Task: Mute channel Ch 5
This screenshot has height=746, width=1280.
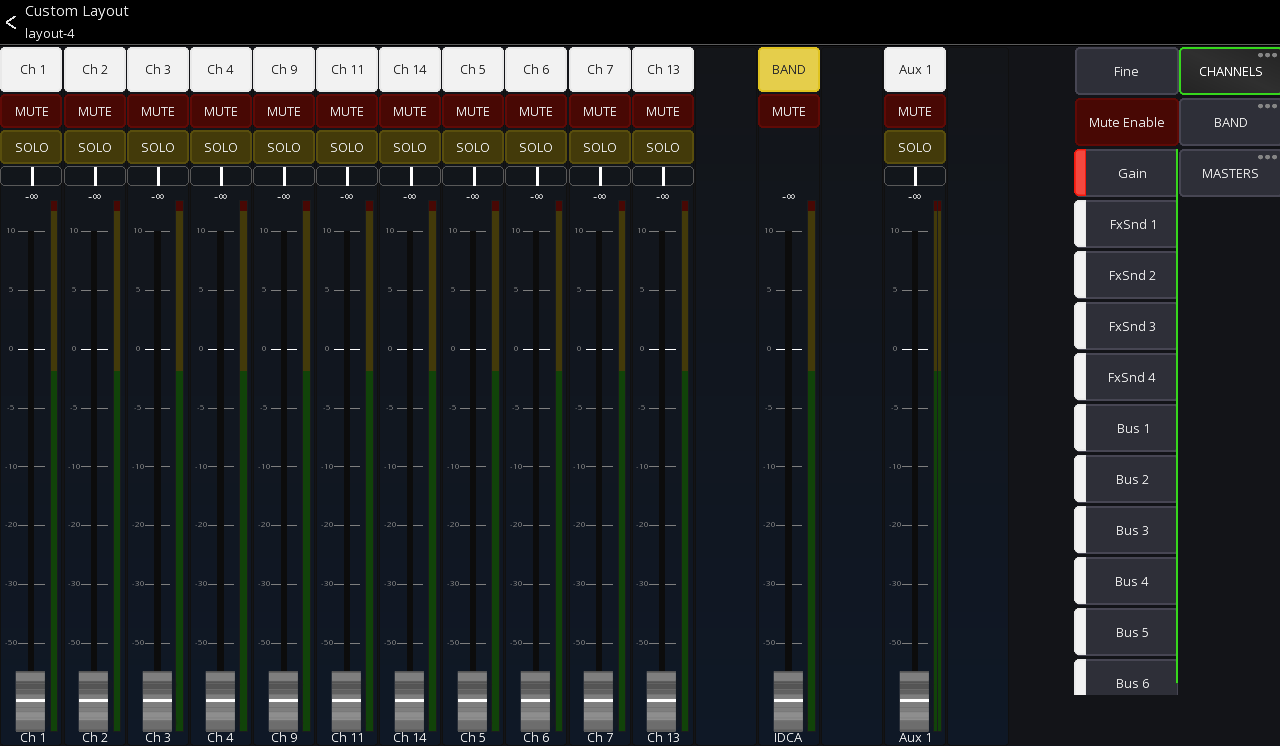Action: [x=473, y=111]
